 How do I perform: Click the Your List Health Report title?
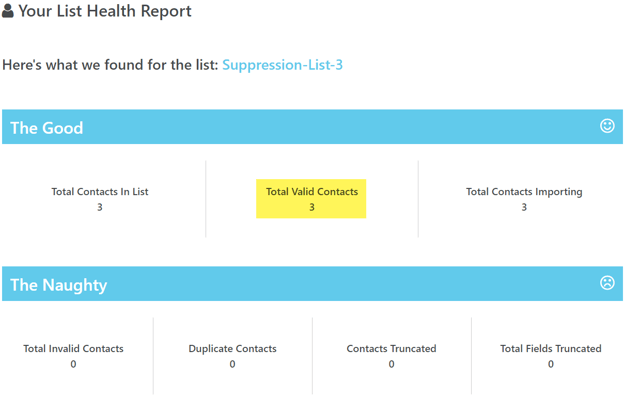pos(105,11)
